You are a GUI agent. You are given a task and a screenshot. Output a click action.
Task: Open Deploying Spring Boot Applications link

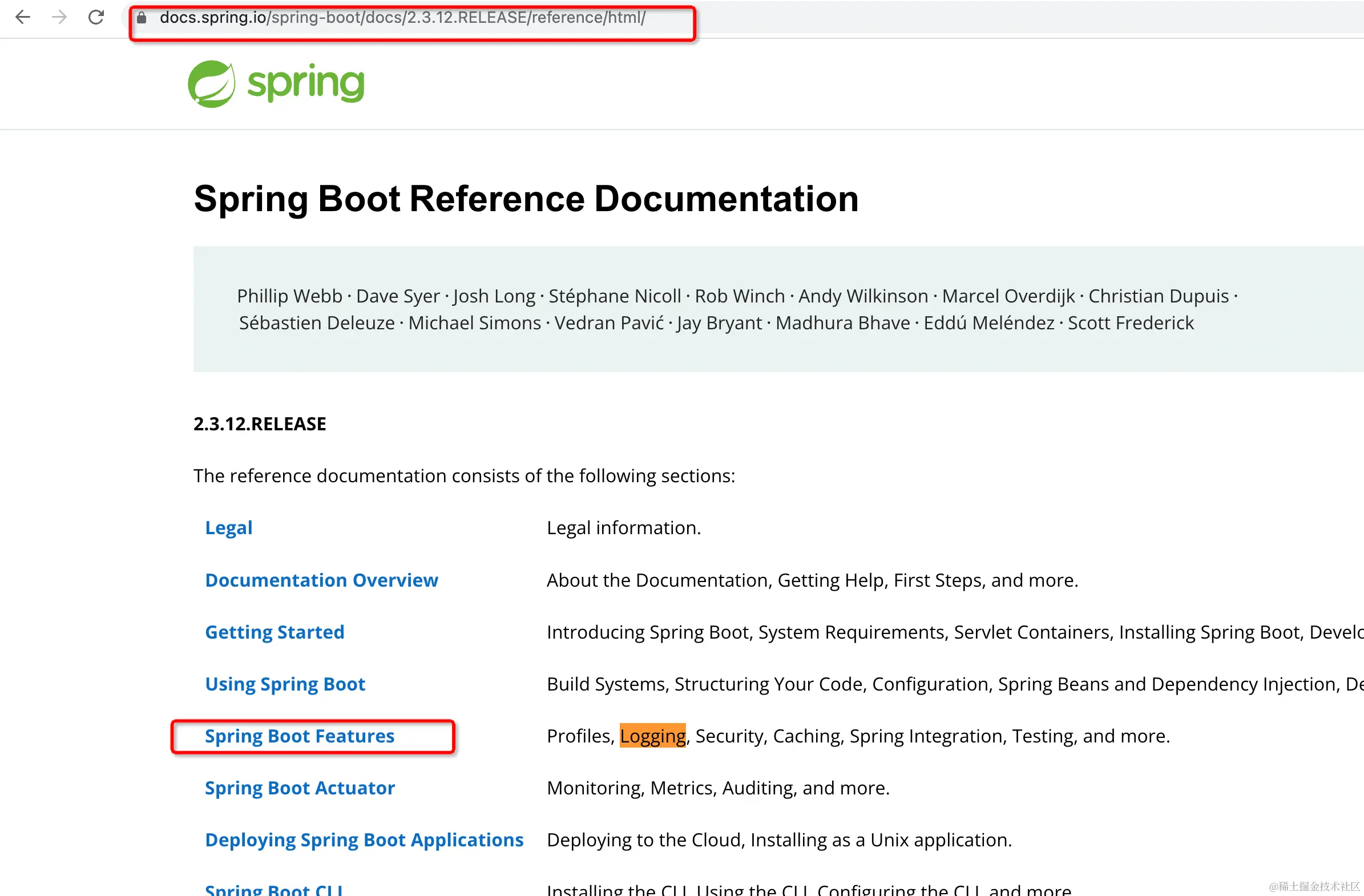click(364, 840)
